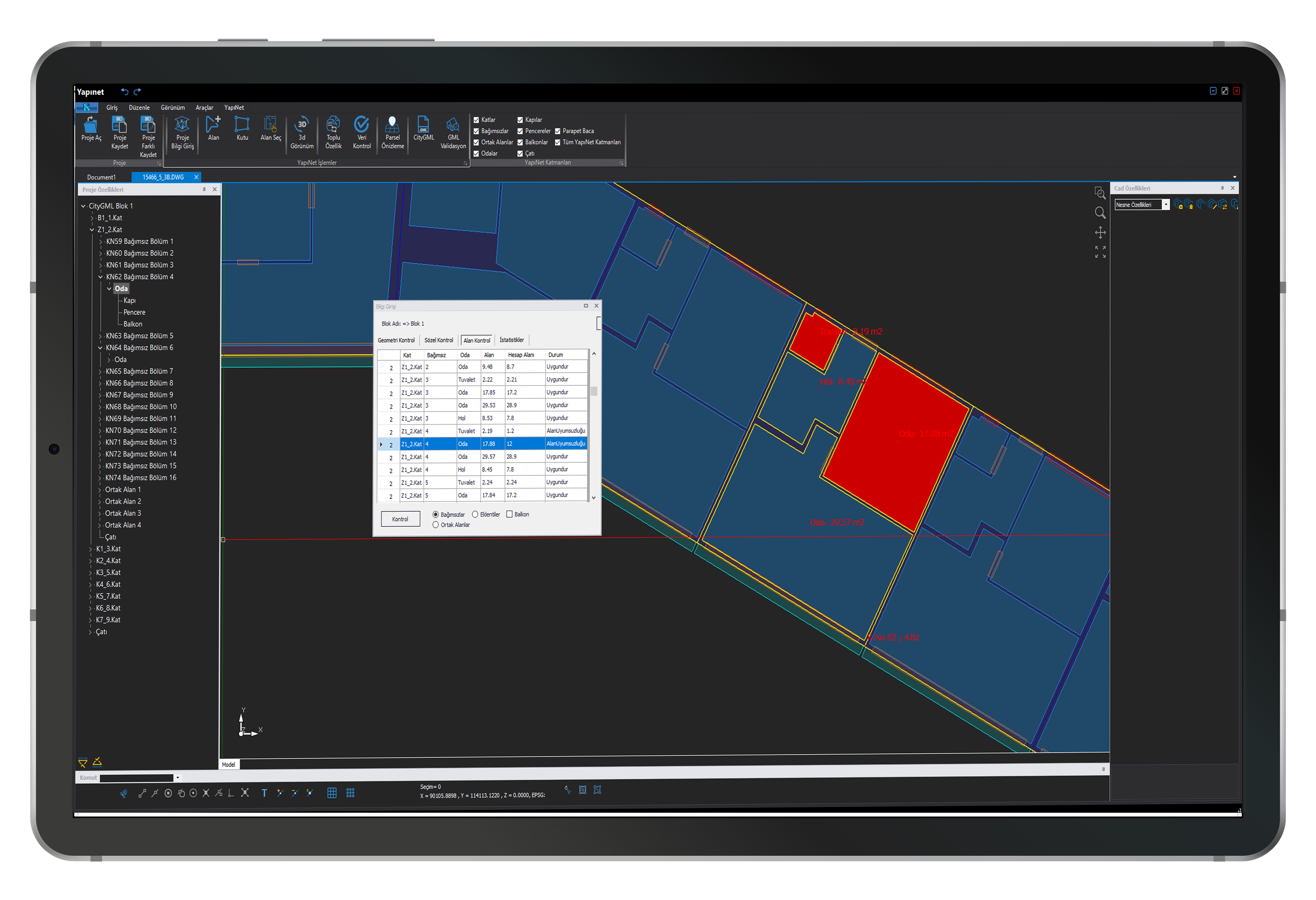Uncheck the Pencereler layer checkbox
The height and width of the screenshot is (900, 1316).
pyautogui.click(x=520, y=132)
